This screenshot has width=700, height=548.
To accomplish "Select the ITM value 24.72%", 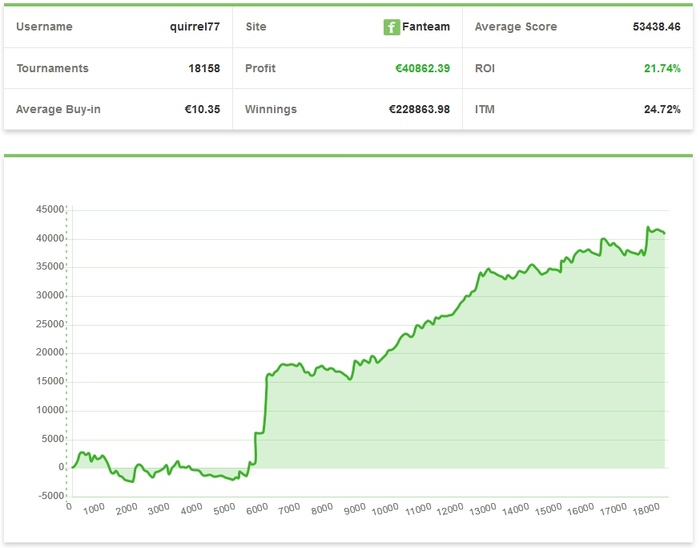I will (x=662, y=109).
